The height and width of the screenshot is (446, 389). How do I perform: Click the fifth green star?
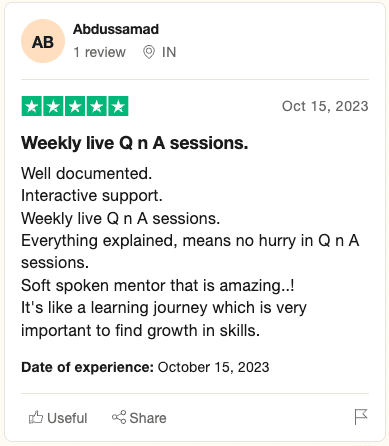coord(118,106)
